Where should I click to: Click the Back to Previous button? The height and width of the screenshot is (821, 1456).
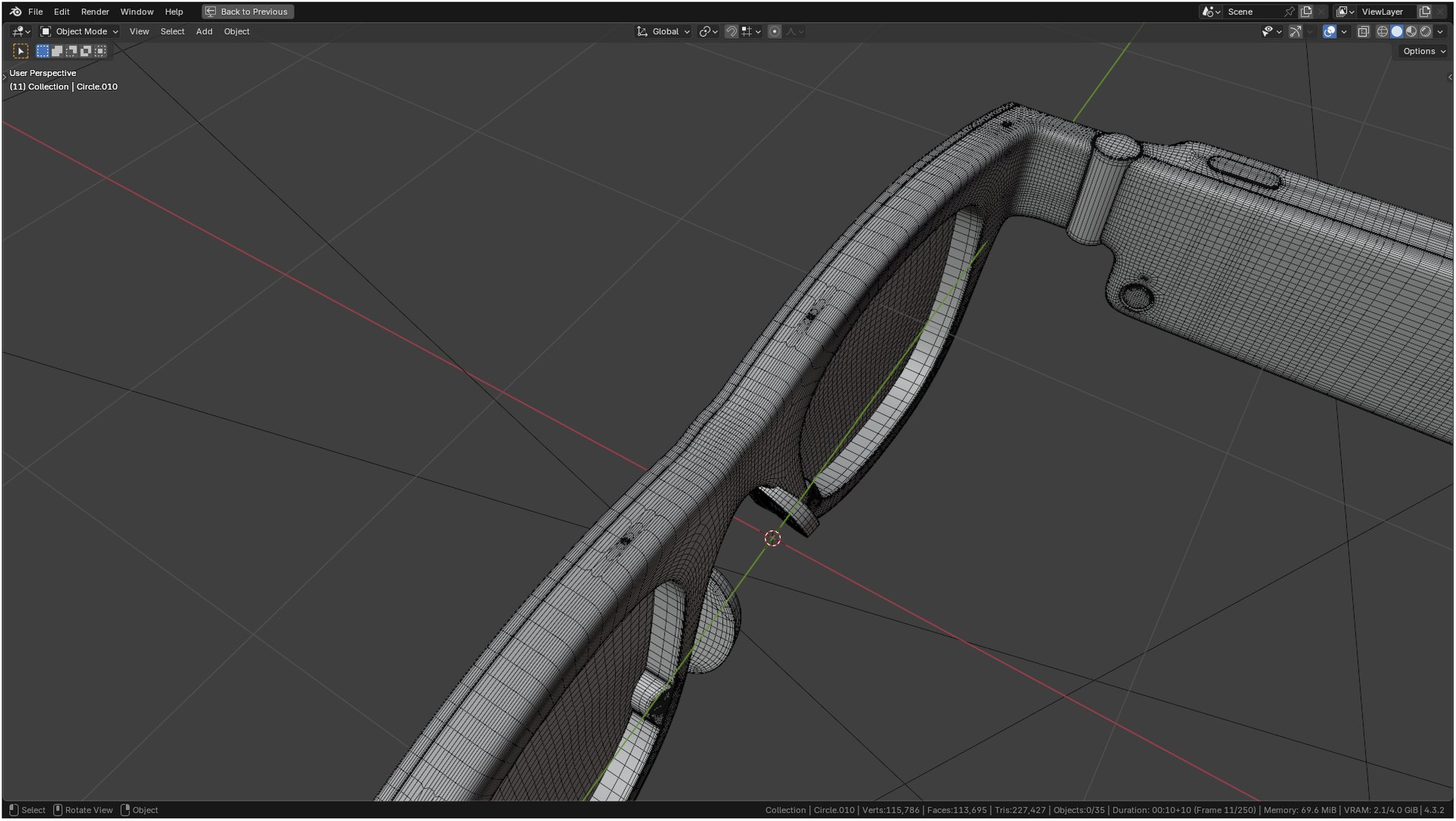coord(248,11)
